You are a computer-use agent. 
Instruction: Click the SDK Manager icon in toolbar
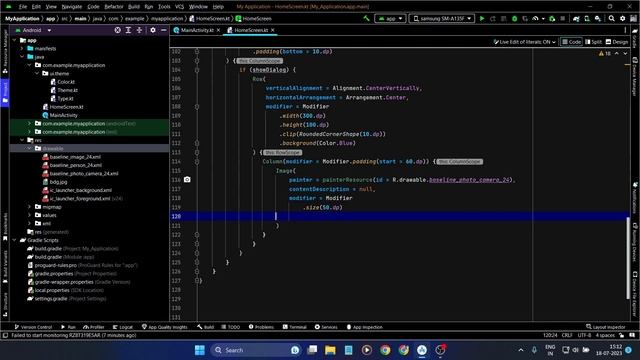click(598, 18)
